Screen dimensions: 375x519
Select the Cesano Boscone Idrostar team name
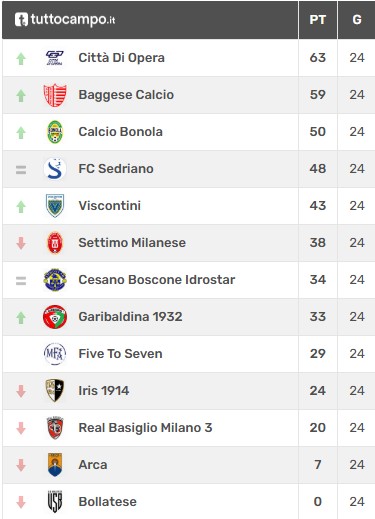click(157, 280)
